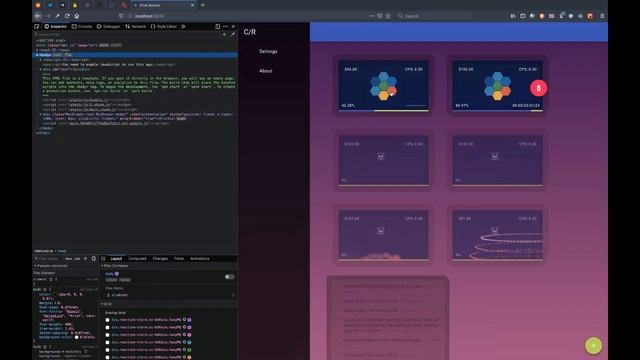Screen dimensions: 640x360
Task: Click the browser back arrow
Action: 38,16
